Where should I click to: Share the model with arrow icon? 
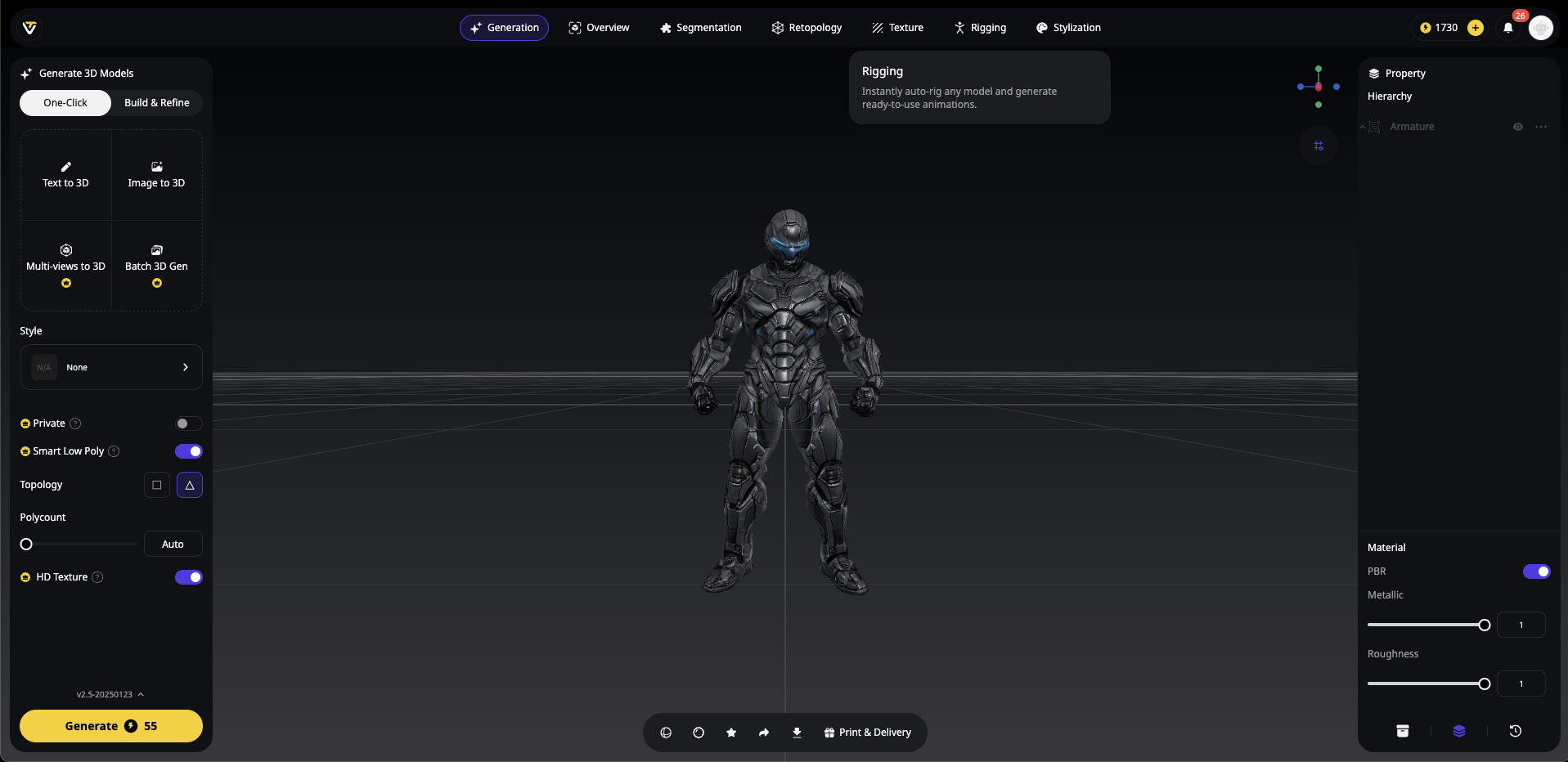tap(764, 733)
